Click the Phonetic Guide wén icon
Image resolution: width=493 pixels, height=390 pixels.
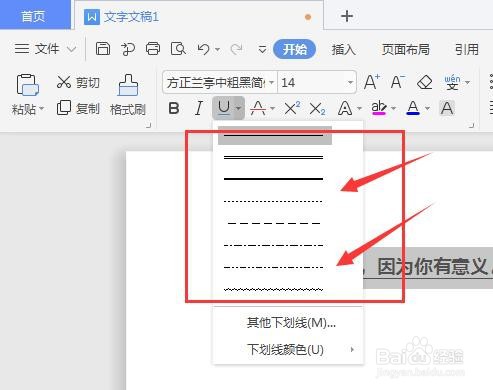coord(452,82)
